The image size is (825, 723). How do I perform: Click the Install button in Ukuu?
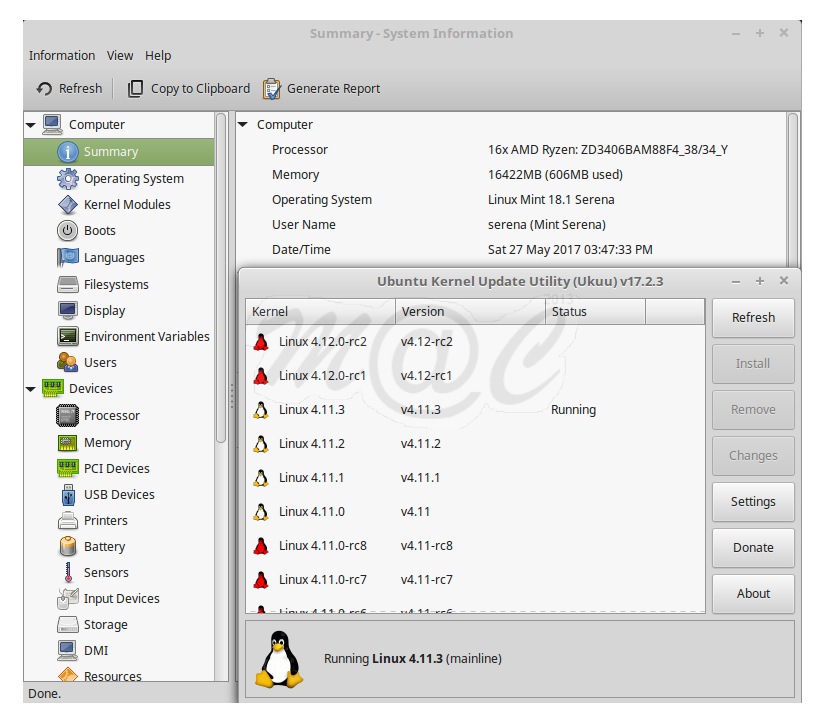(753, 364)
